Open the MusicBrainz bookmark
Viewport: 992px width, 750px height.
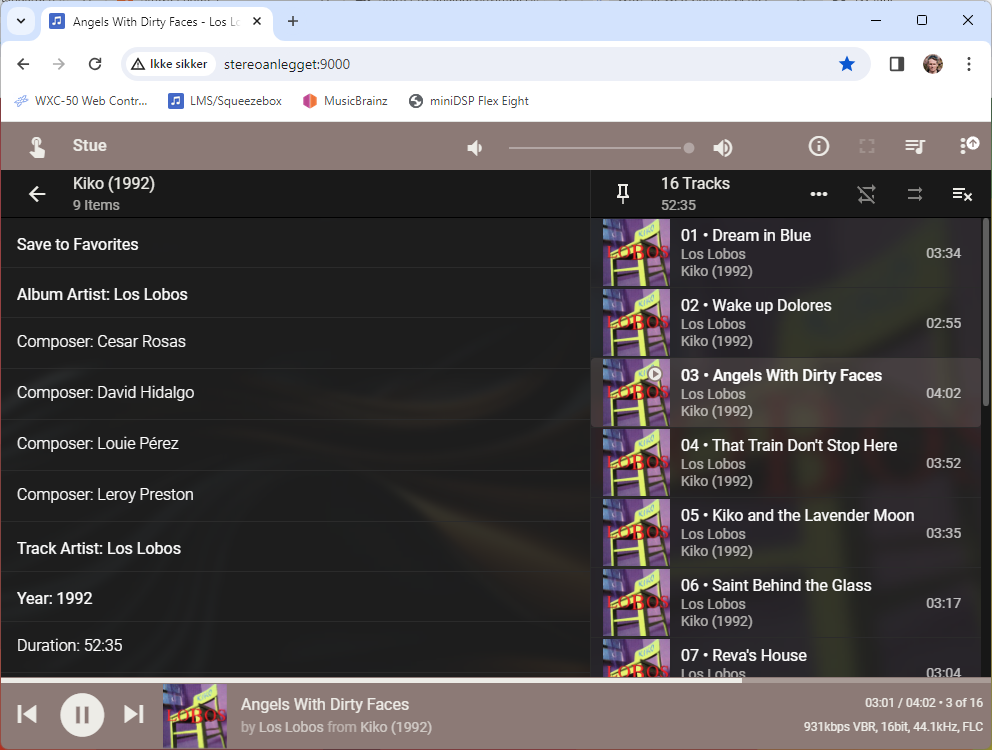point(345,101)
